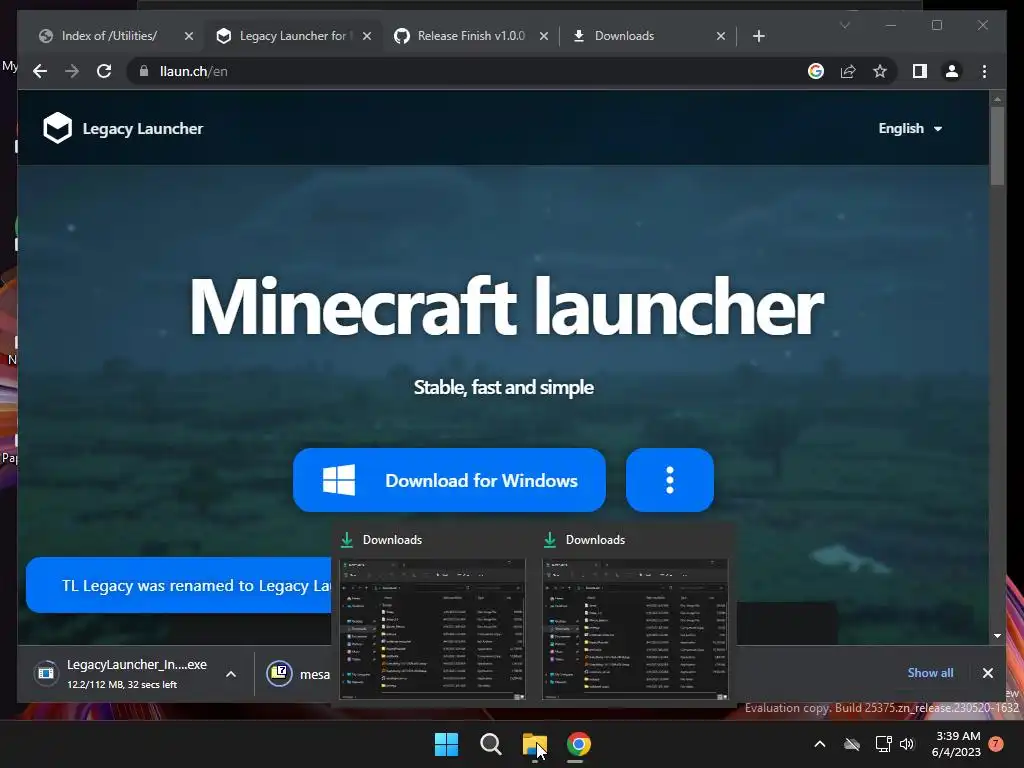Click Download for Windows button
Image resolution: width=1024 pixels, height=768 pixels.
(449, 480)
